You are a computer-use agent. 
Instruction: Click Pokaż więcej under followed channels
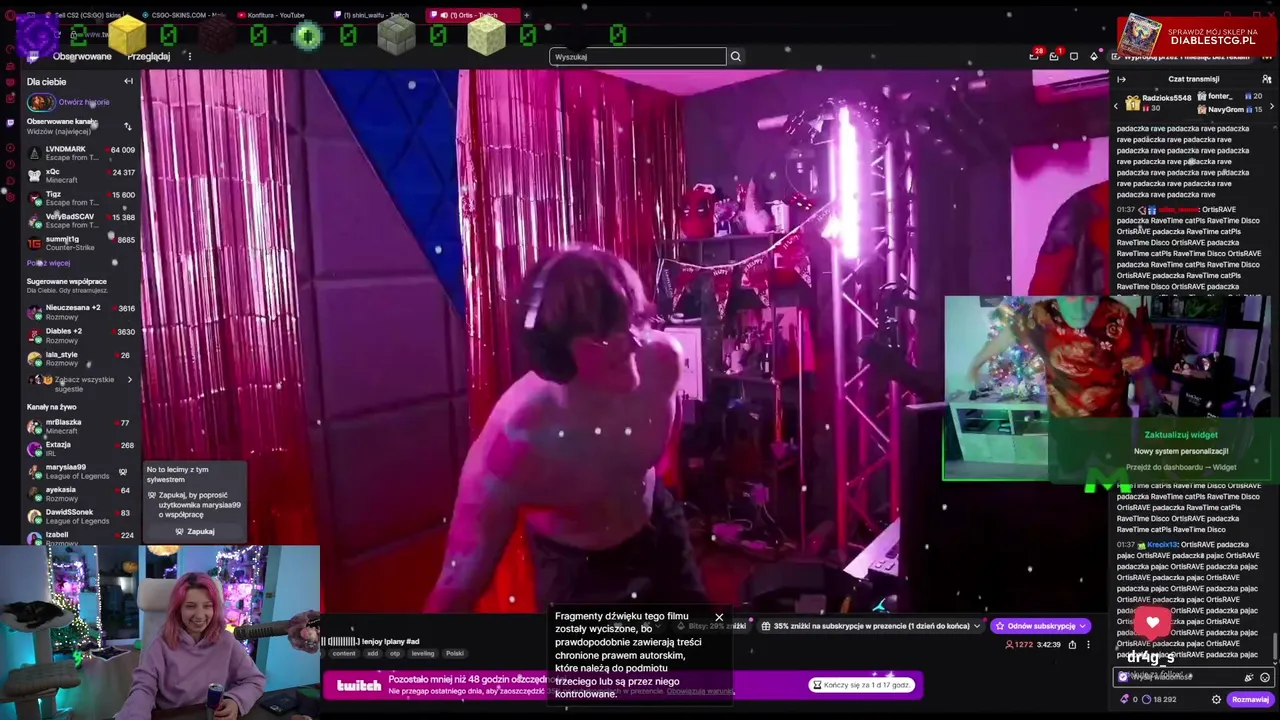(x=48, y=263)
